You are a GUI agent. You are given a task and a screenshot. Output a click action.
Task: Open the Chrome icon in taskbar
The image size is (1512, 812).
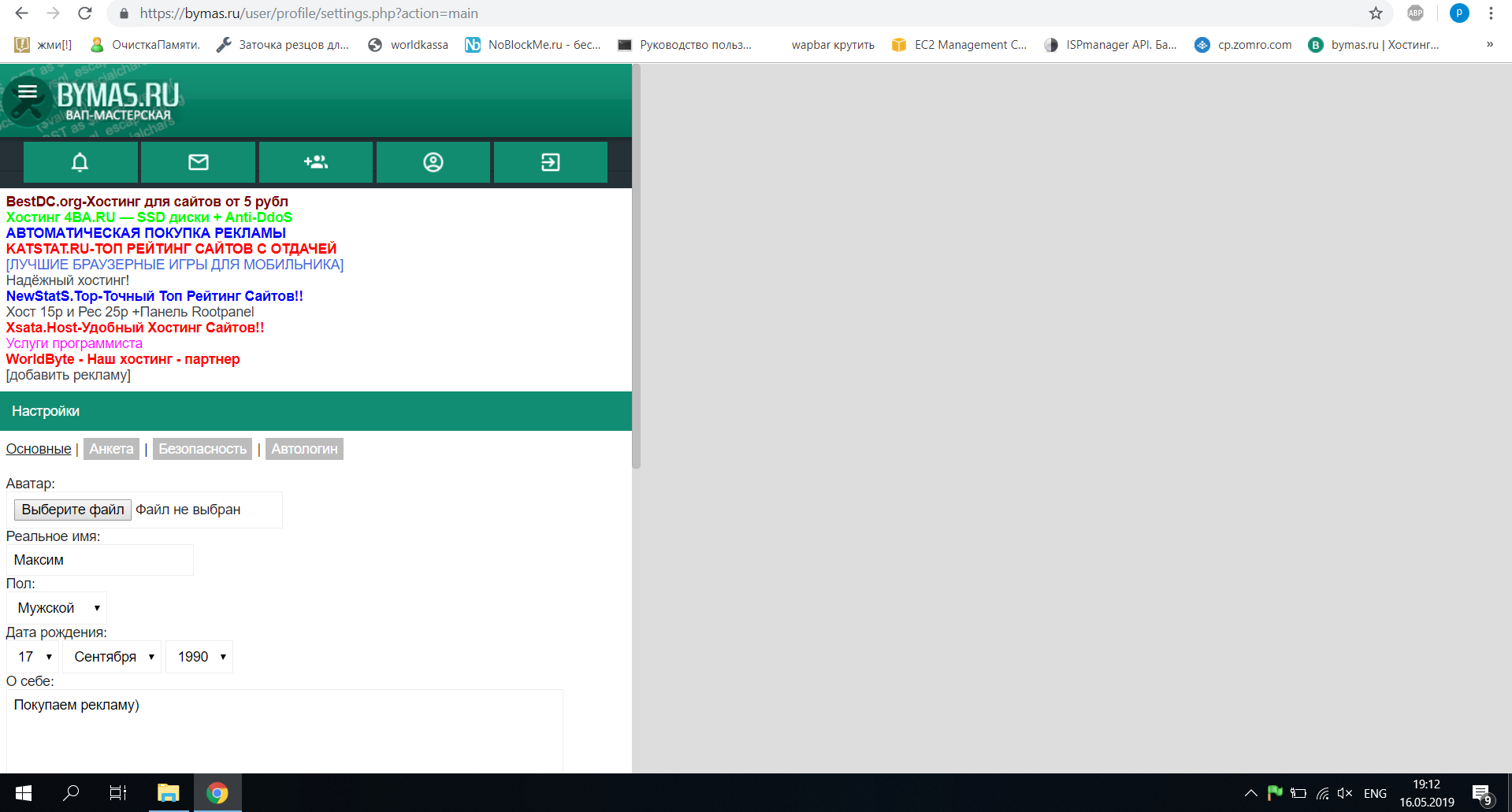pos(217,792)
